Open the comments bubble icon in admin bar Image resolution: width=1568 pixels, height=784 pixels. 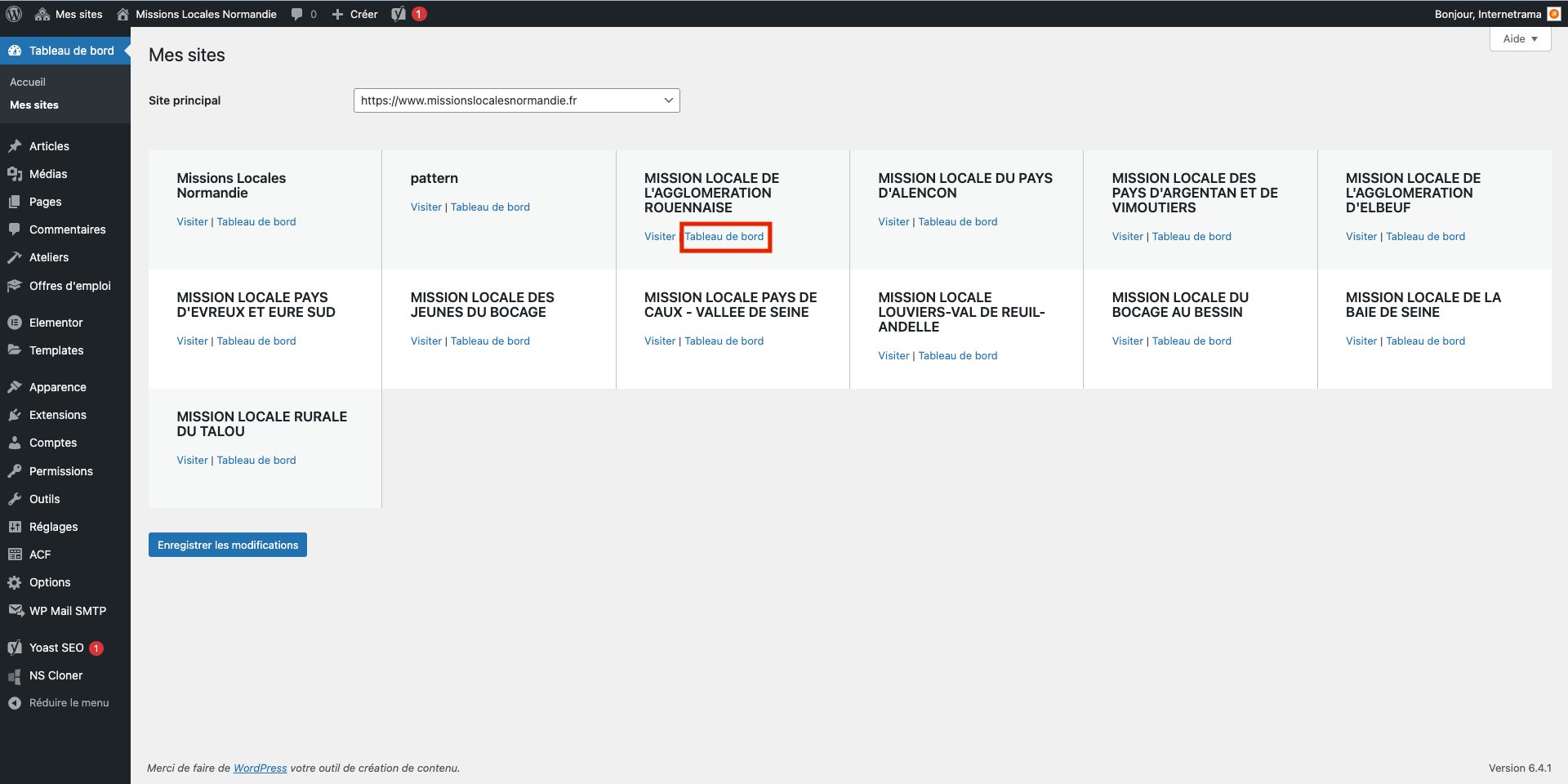[x=297, y=14]
